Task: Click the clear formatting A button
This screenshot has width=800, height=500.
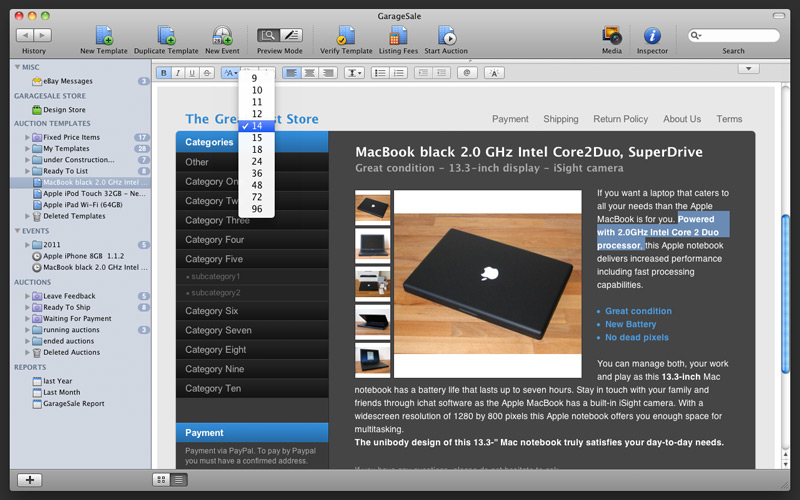Action: pos(494,73)
